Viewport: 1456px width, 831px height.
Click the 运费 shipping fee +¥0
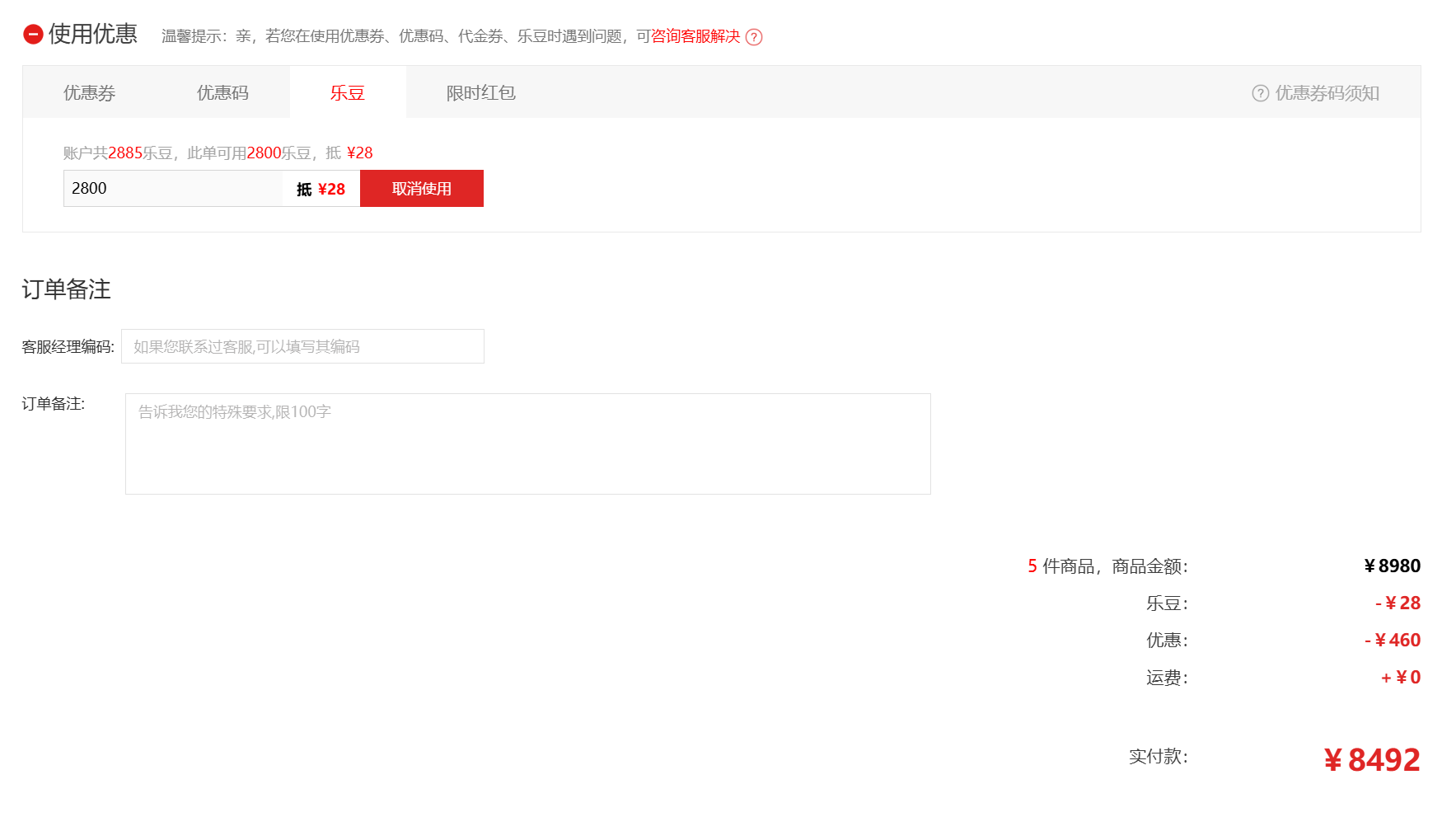[1400, 678]
